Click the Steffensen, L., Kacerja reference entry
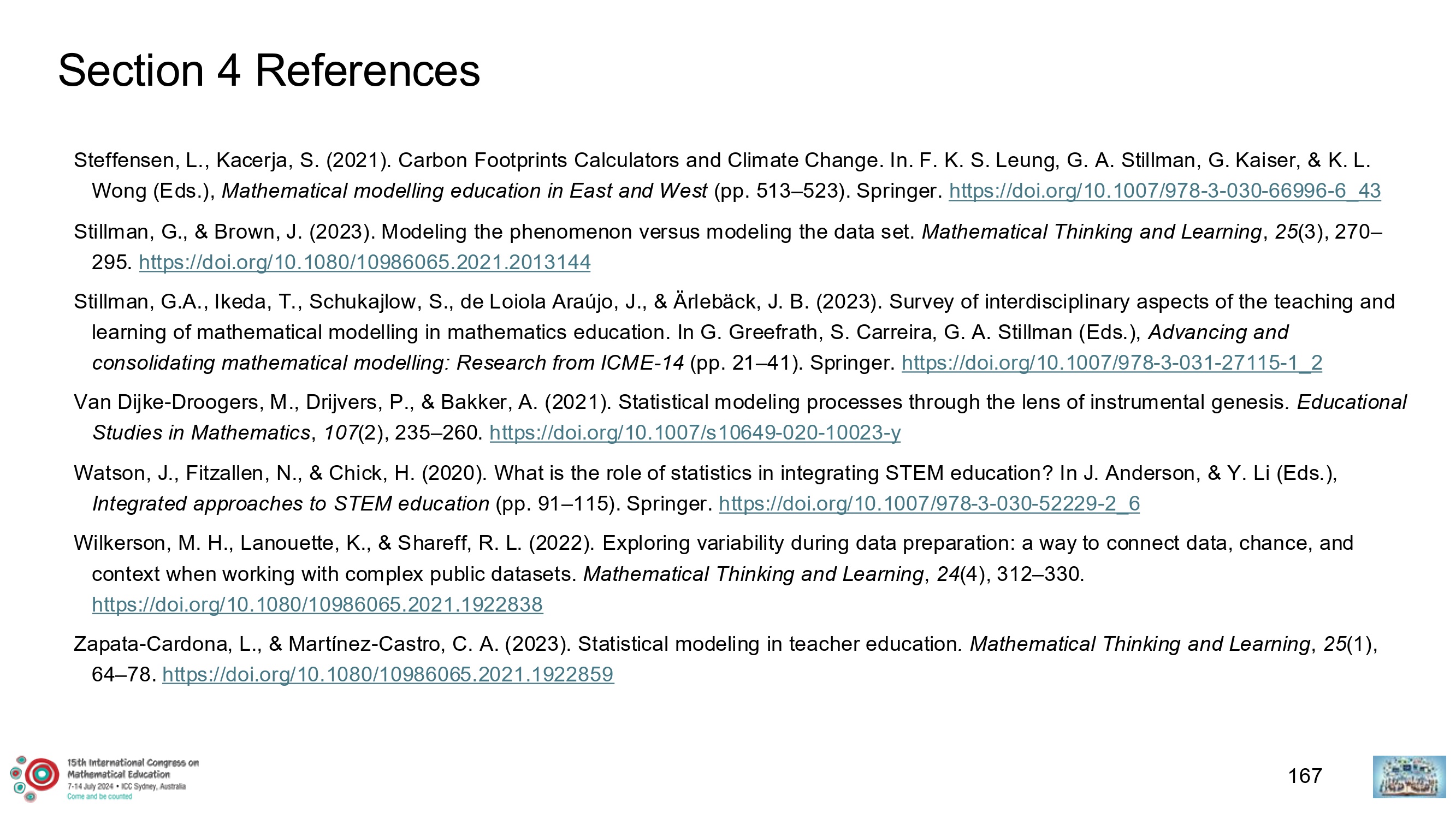1456x819 pixels. point(727,176)
